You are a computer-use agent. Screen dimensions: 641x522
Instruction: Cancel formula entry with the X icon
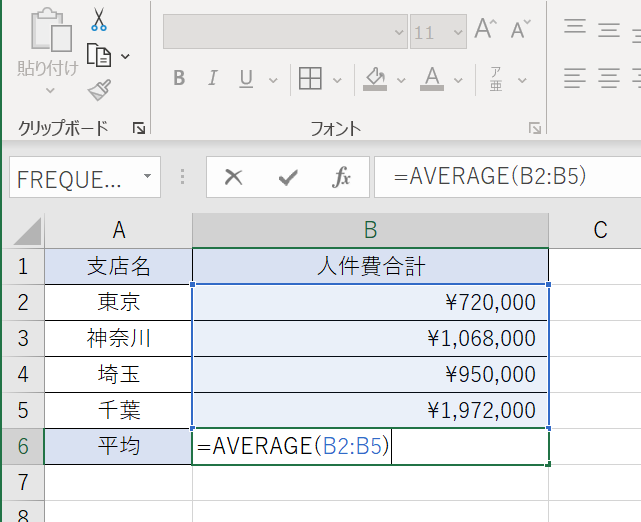tap(234, 177)
